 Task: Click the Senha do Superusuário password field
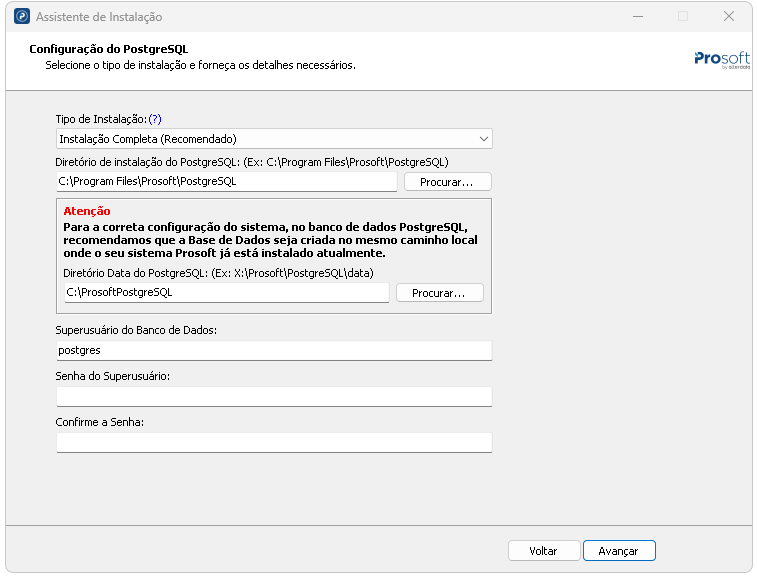pyautogui.click(x=273, y=397)
